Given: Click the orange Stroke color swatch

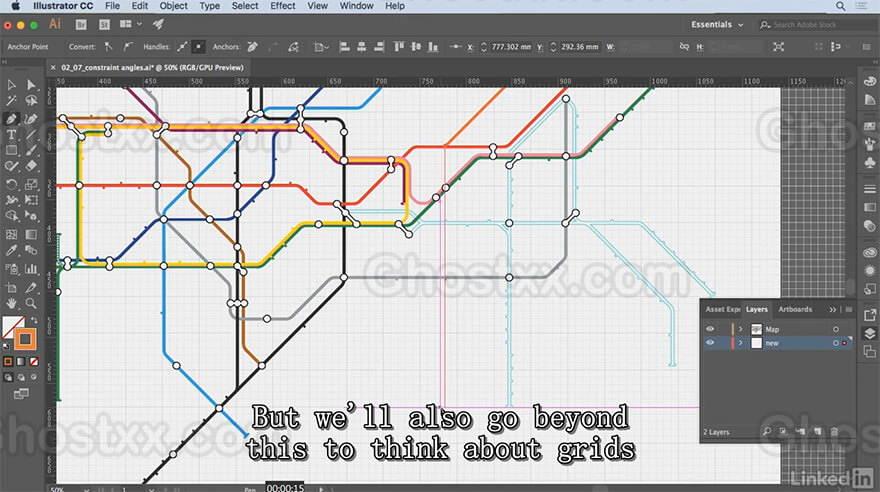Looking at the screenshot, I should [x=25, y=339].
